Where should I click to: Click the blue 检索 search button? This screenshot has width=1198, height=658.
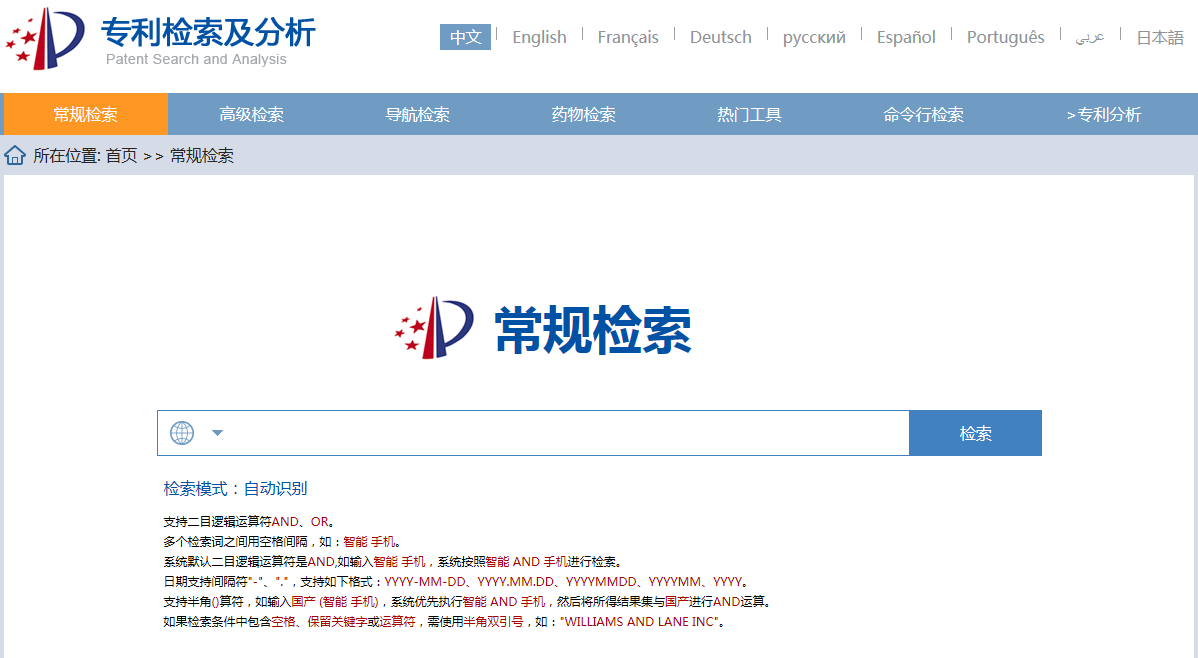pyautogui.click(x=976, y=433)
